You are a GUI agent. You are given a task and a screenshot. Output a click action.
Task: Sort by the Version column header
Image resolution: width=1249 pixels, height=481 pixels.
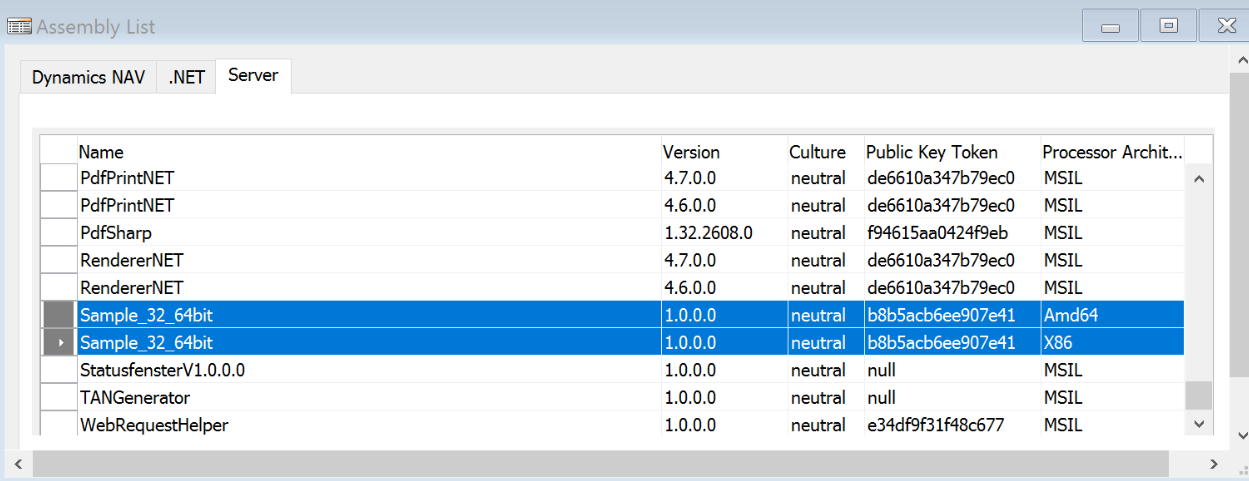724,152
